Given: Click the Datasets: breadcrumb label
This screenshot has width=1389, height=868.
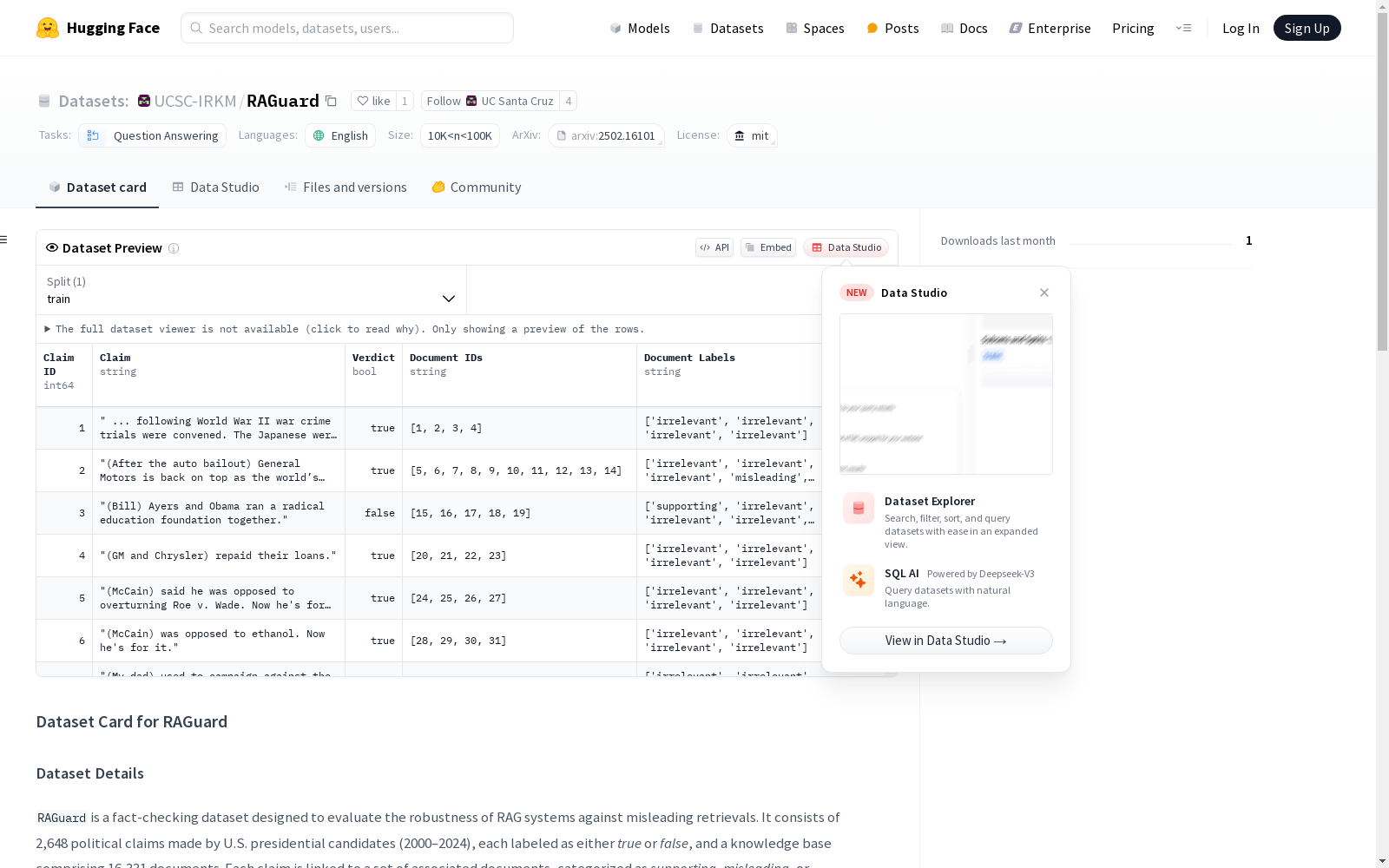Looking at the screenshot, I should [x=94, y=101].
